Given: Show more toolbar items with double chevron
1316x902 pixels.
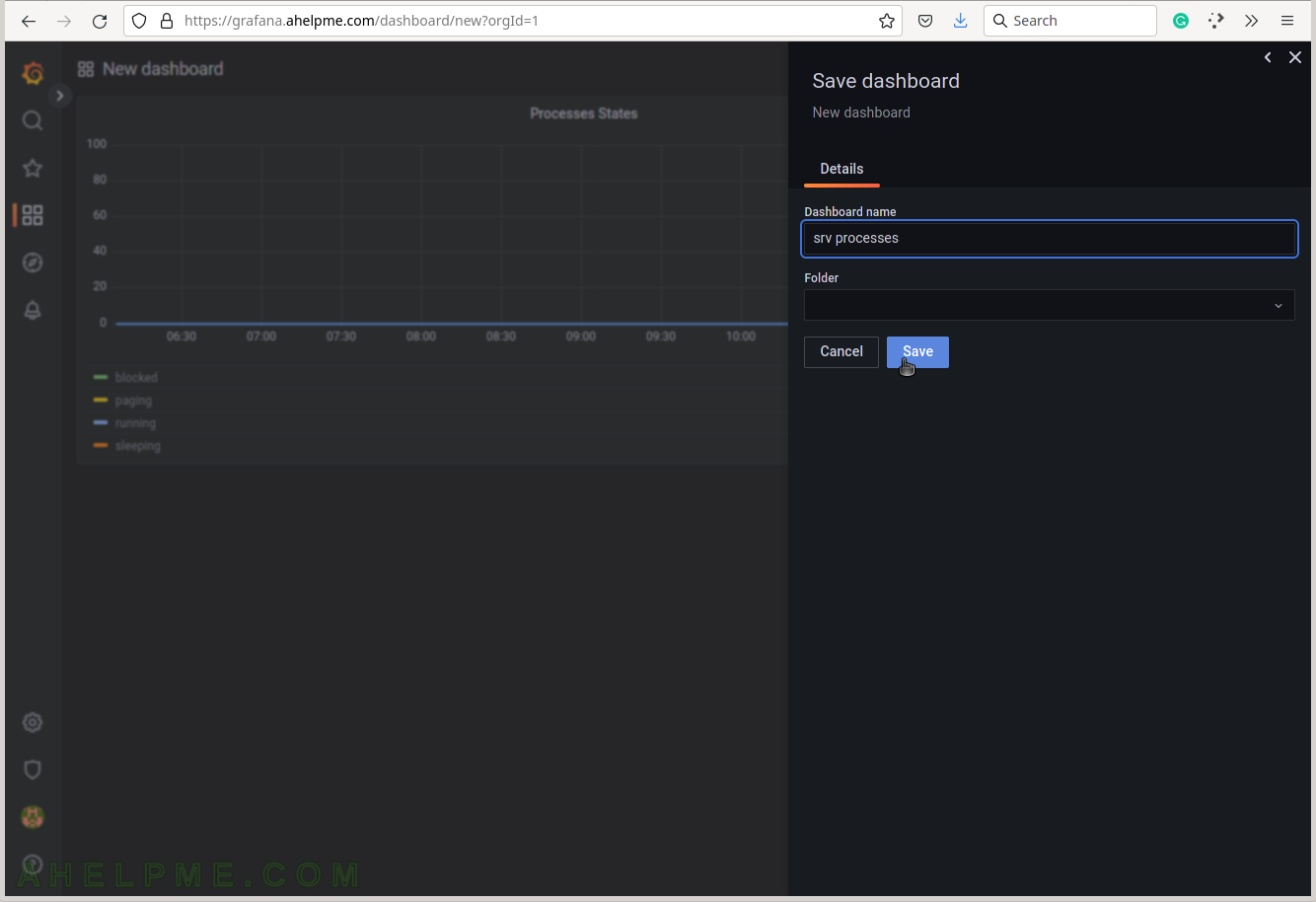Looking at the screenshot, I should pyautogui.click(x=1252, y=21).
